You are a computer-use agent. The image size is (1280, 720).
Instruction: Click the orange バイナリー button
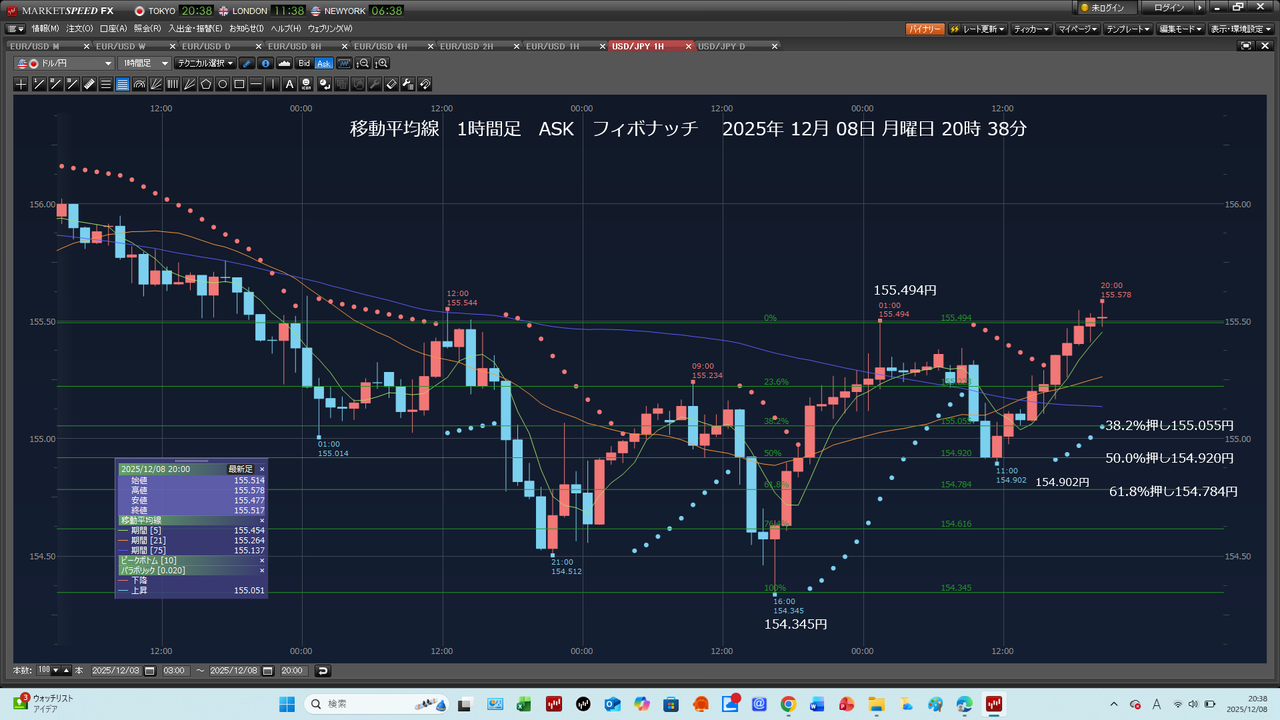click(925, 29)
